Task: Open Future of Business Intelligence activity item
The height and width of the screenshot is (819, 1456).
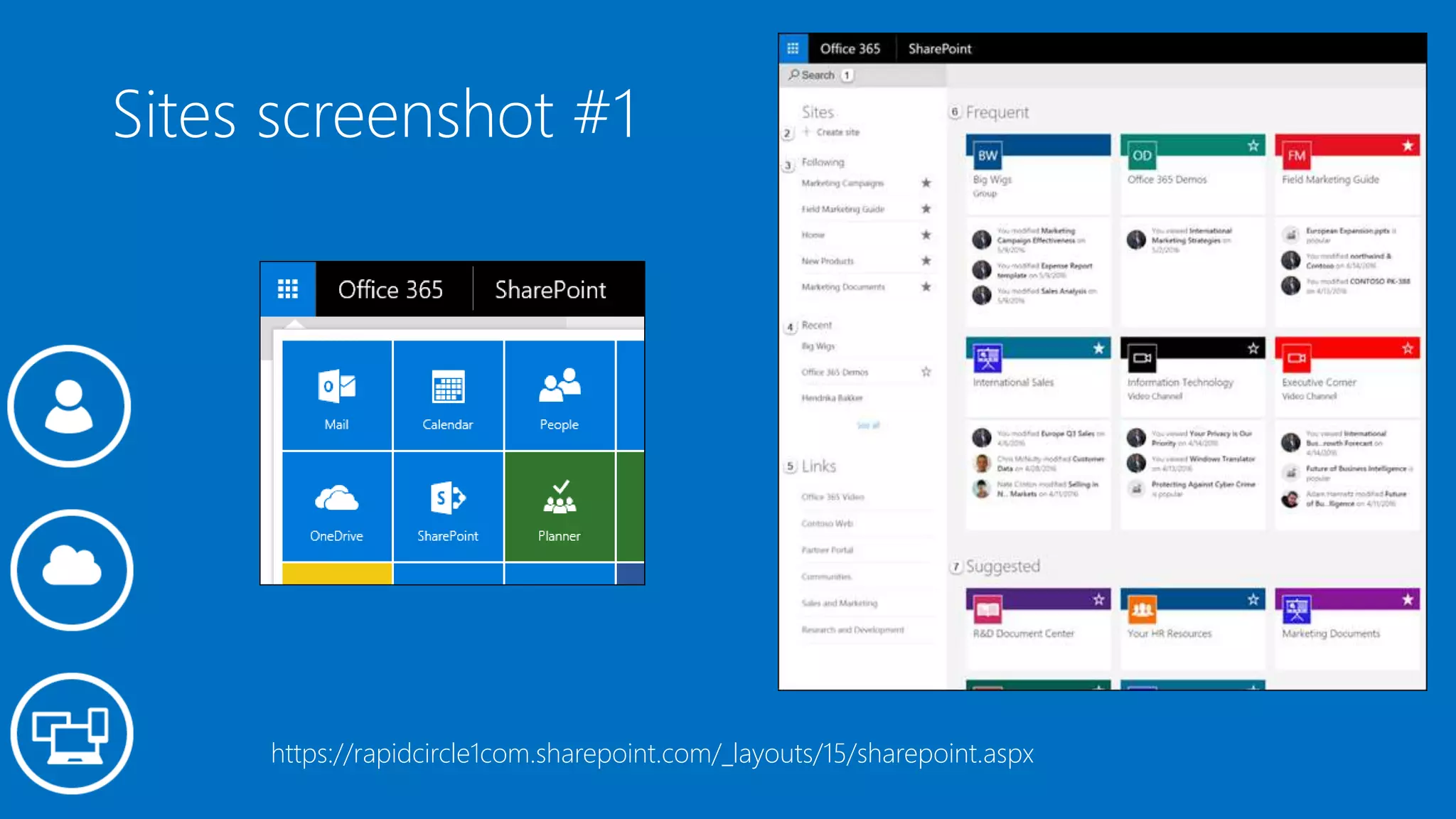Action: [x=1359, y=473]
